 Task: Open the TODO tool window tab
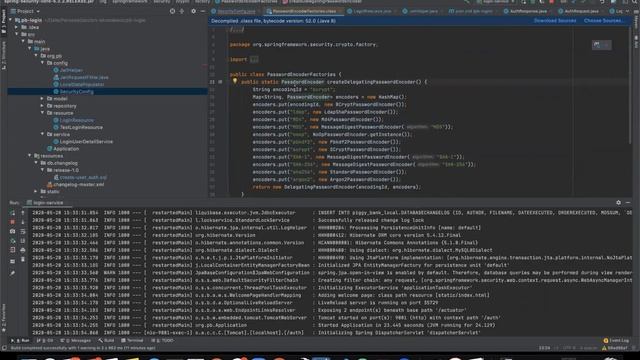162,340
